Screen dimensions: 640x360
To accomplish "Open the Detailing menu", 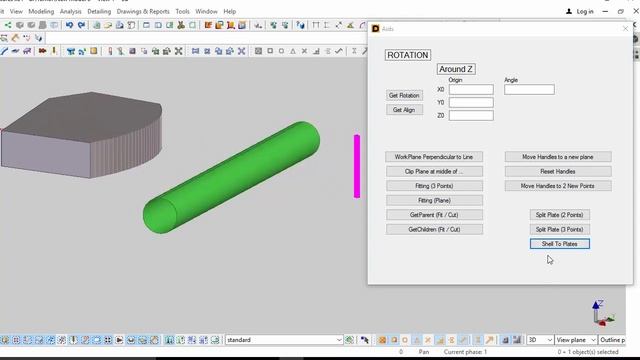I will click(99, 11).
